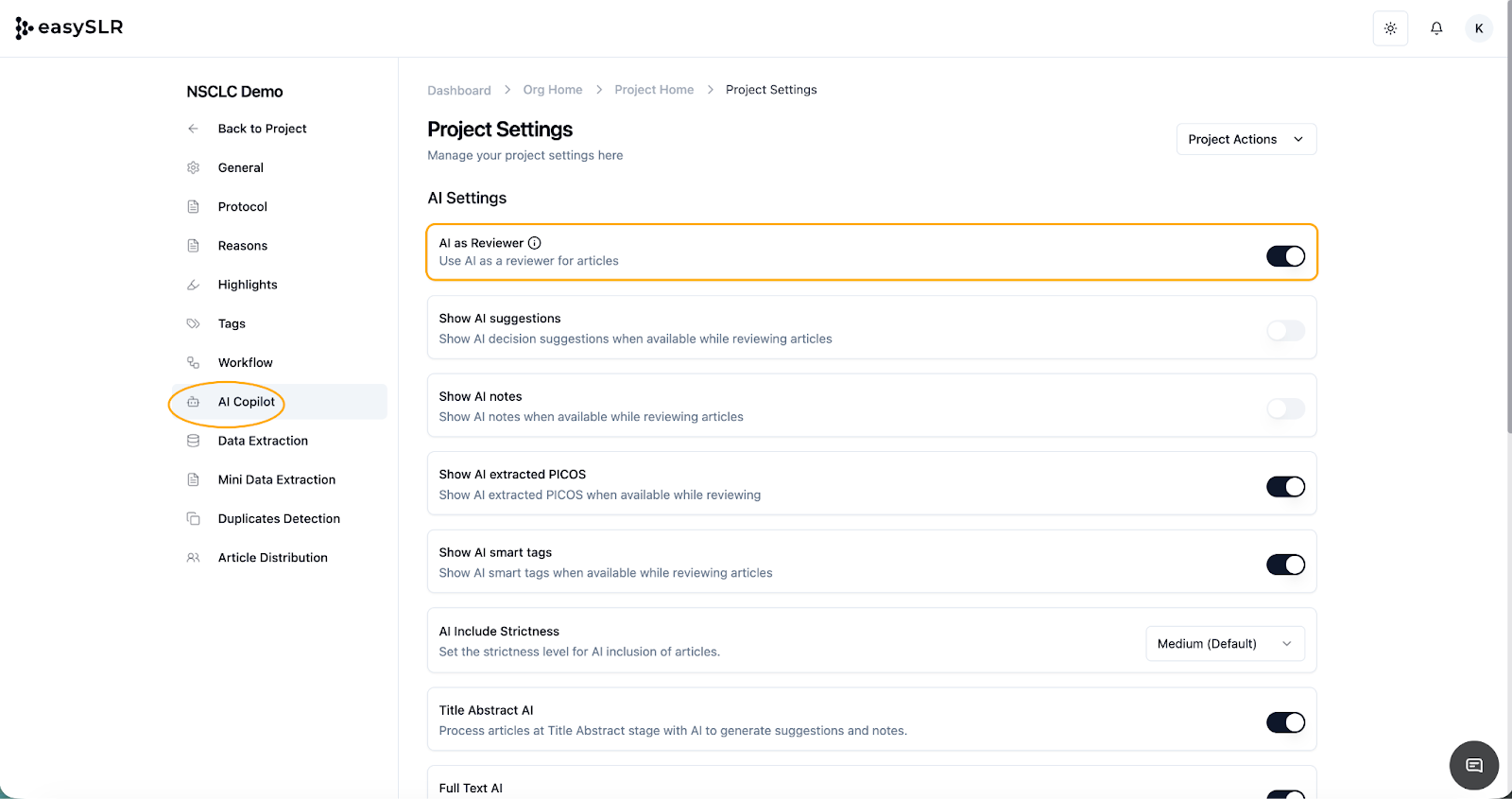Toggle the light/dark theme sun icon
The height and width of the screenshot is (799, 1512).
pyautogui.click(x=1390, y=28)
